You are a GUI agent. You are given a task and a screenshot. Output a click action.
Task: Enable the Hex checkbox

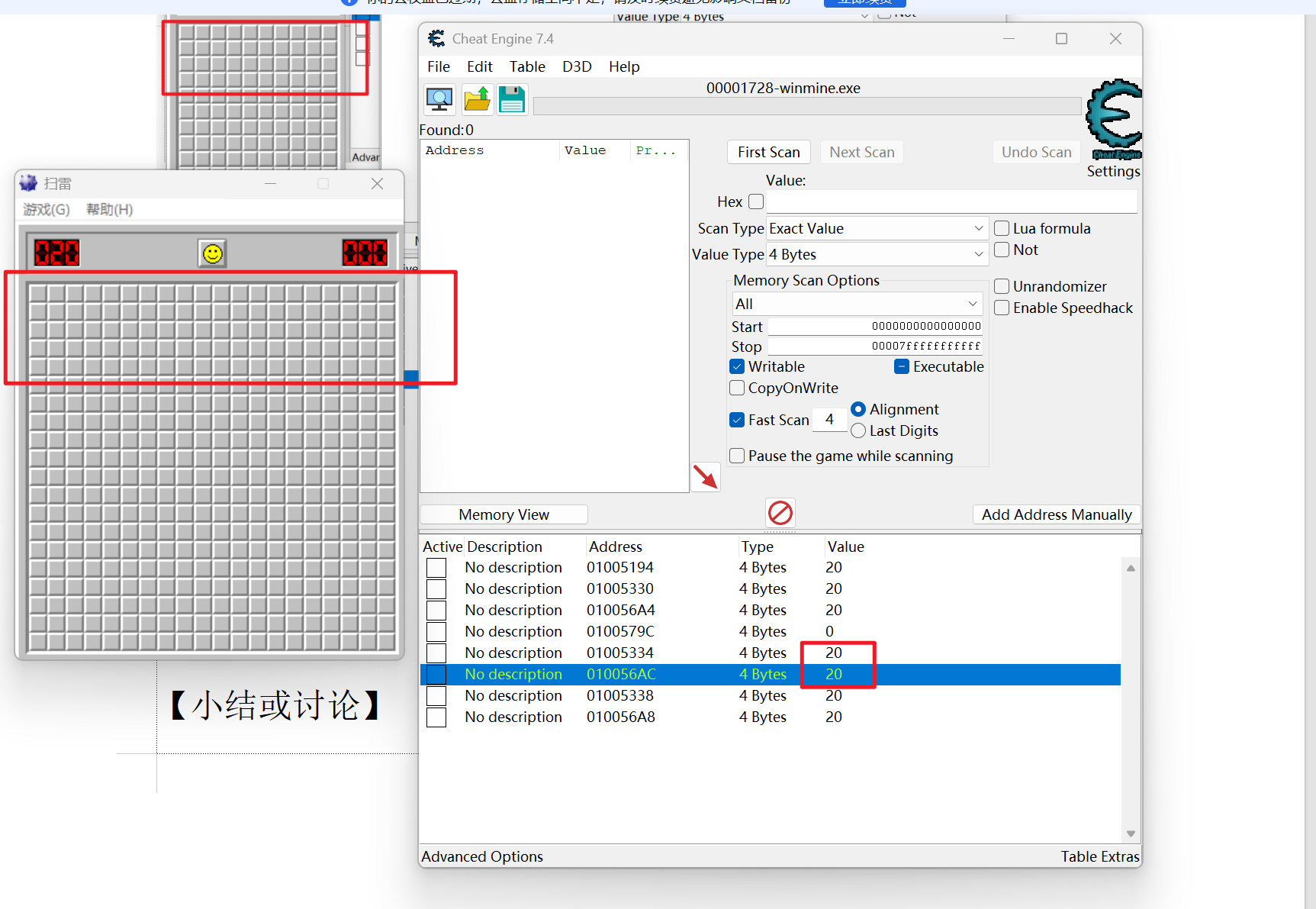click(x=756, y=201)
